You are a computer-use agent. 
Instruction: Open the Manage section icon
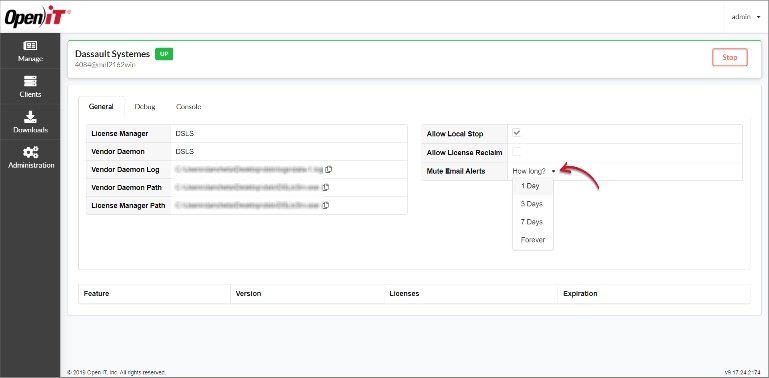tap(30, 46)
